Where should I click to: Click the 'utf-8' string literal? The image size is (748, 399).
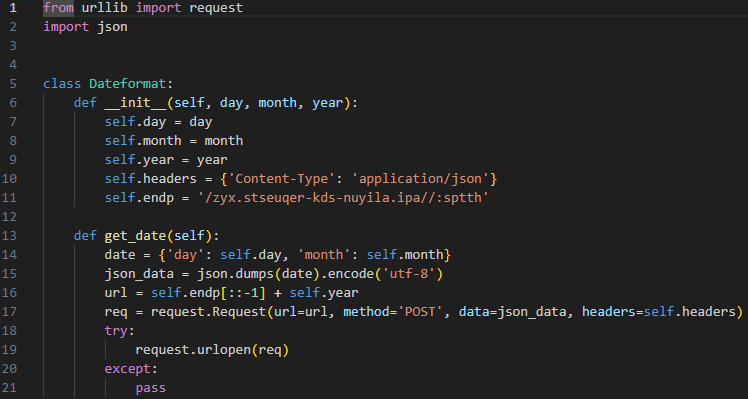pos(408,273)
